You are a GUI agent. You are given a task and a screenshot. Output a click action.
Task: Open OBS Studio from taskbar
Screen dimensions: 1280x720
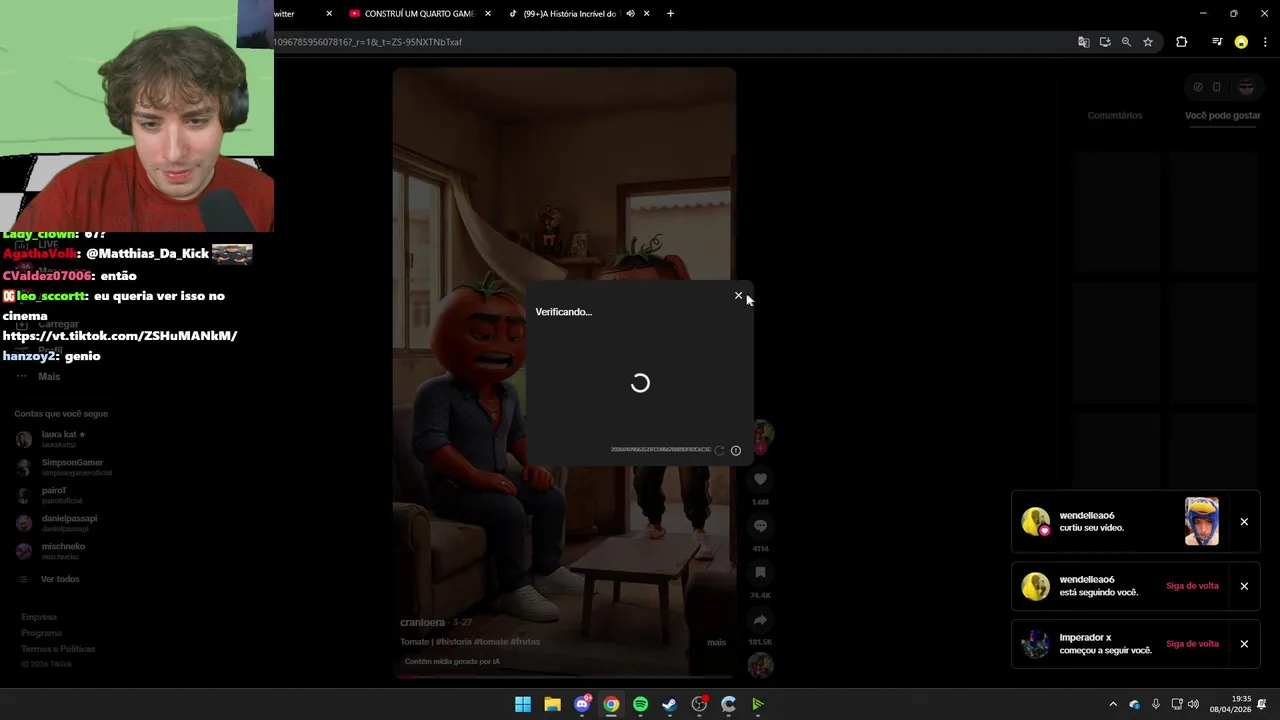[x=699, y=704]
